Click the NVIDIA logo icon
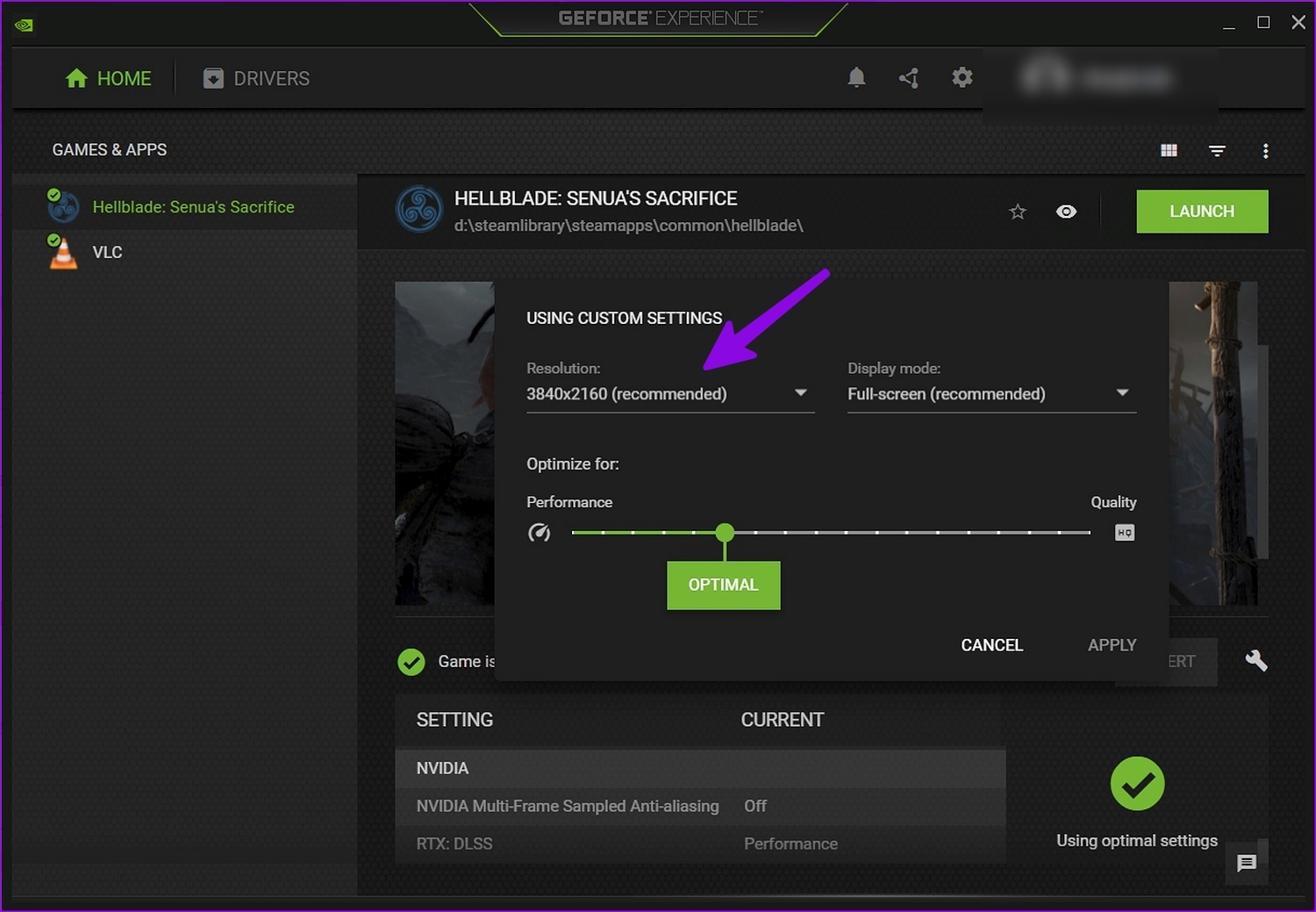The image size is (1316, 912). [24, 25]
